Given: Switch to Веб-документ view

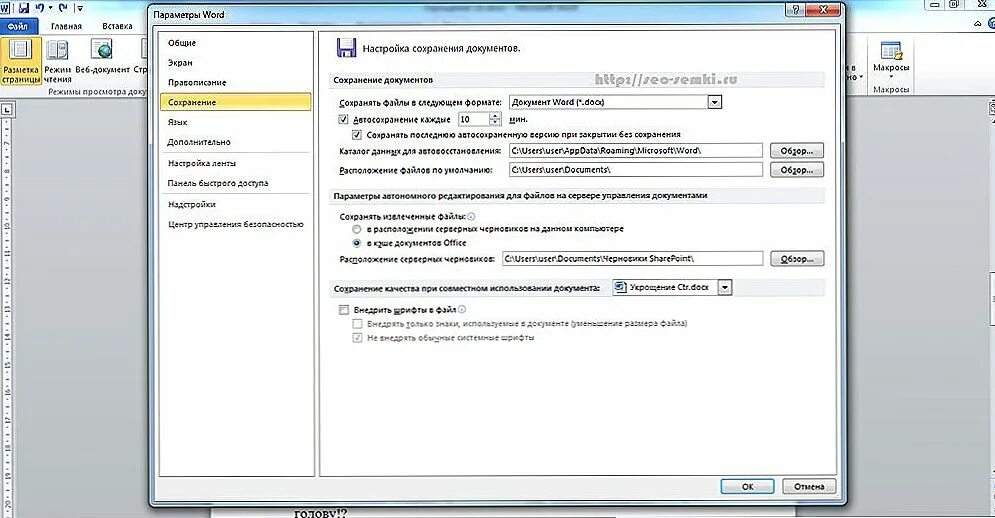Looking at the screenshot, I should [x=102, y=57].
